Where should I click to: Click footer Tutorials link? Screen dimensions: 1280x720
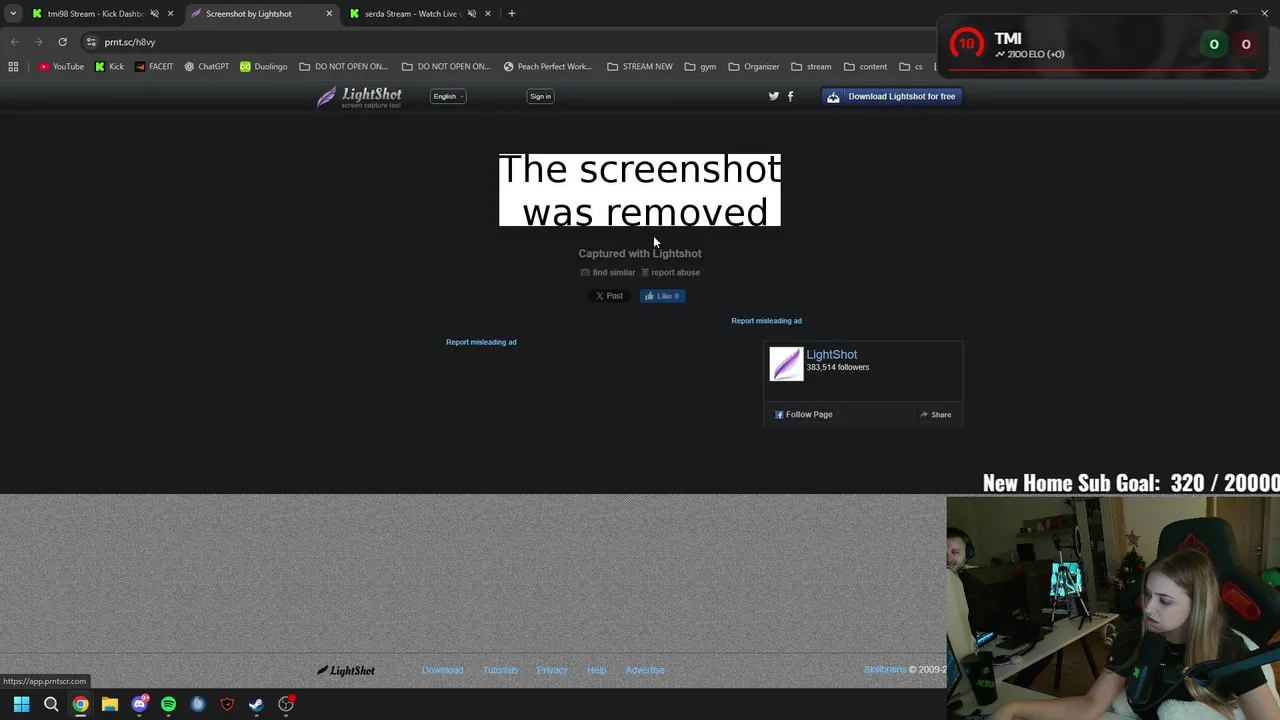tap(500, 670)
